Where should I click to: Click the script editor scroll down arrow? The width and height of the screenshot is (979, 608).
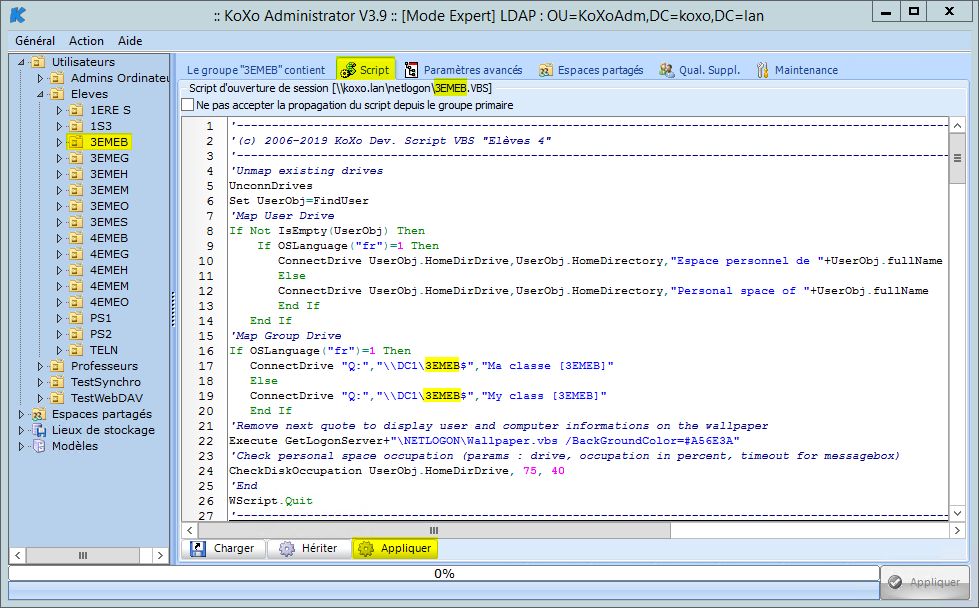point(957,514)
